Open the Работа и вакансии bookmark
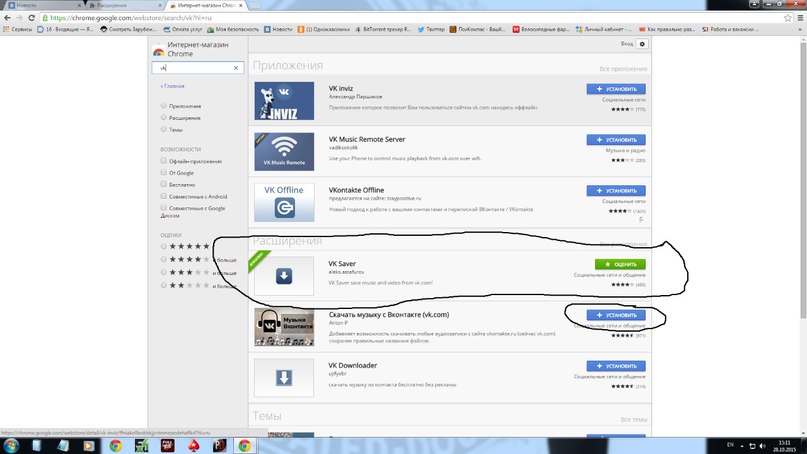 click(730, 29)
